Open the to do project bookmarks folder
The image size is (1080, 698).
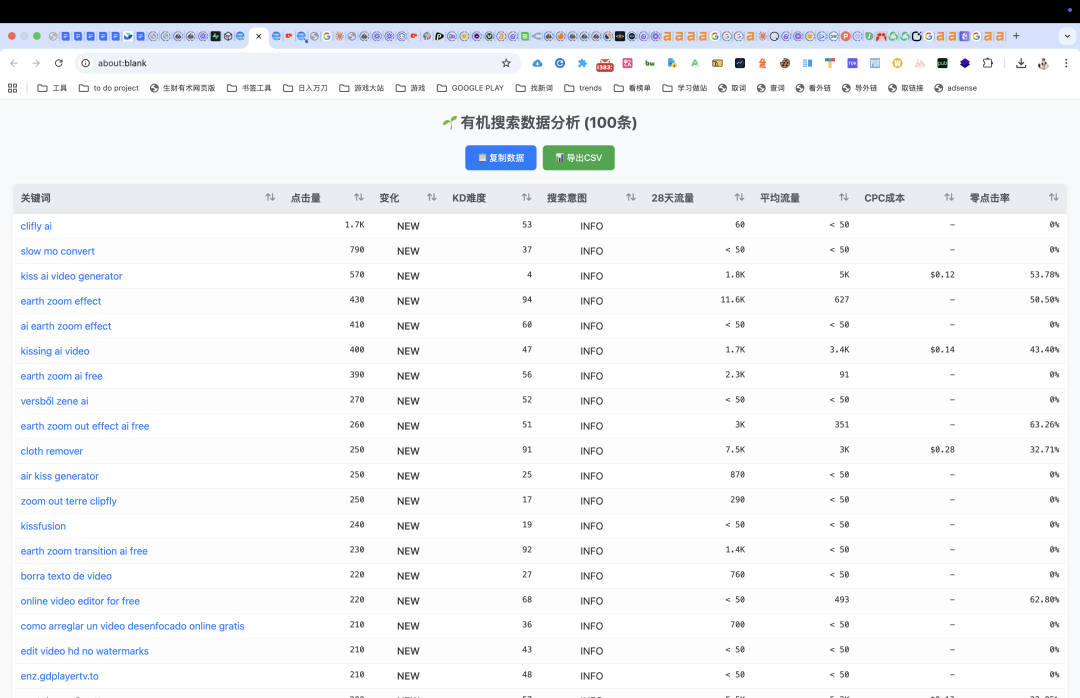pyautogui.click(x=109, y=88)
